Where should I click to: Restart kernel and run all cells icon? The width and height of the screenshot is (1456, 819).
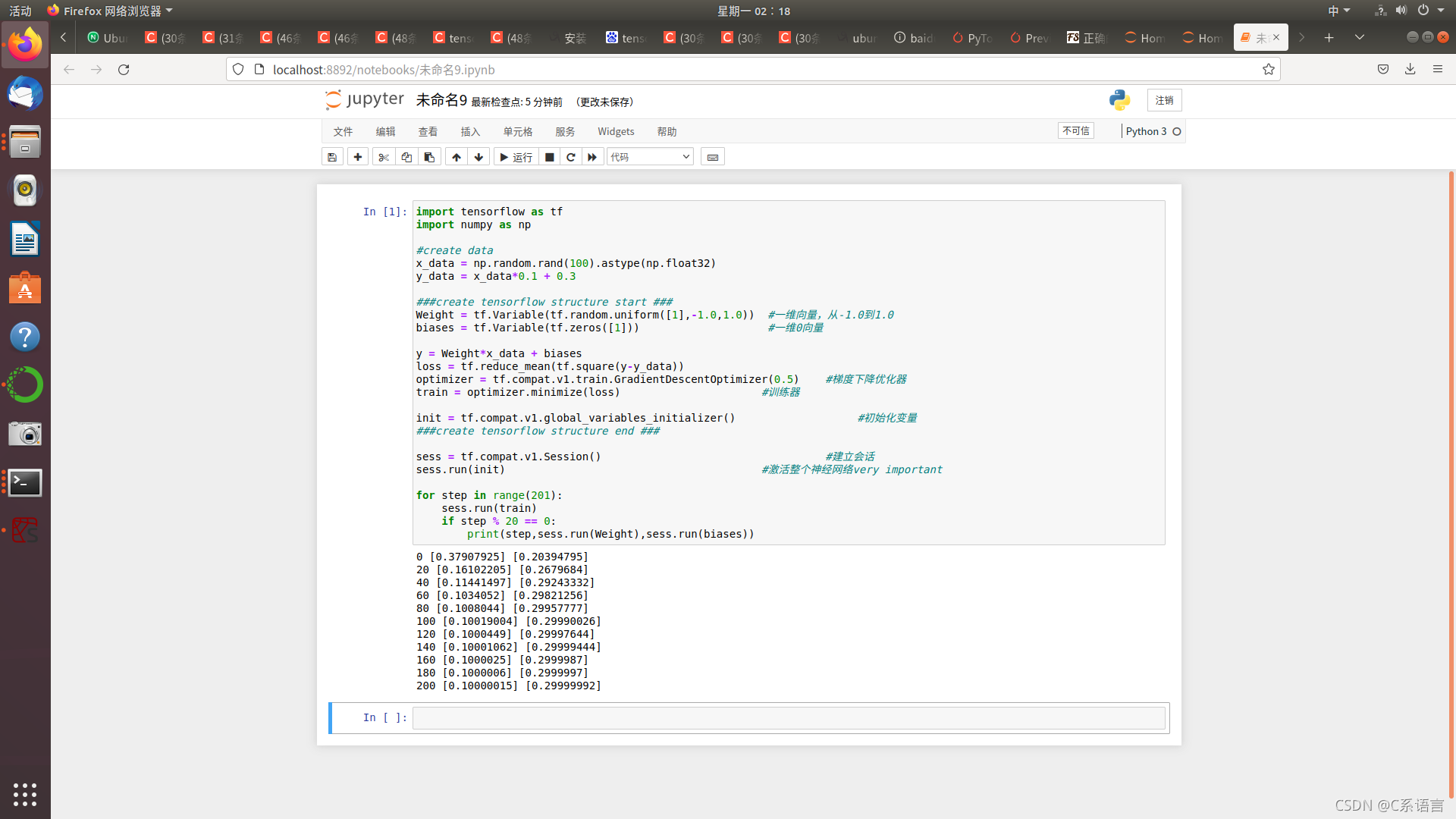[592, 157]
